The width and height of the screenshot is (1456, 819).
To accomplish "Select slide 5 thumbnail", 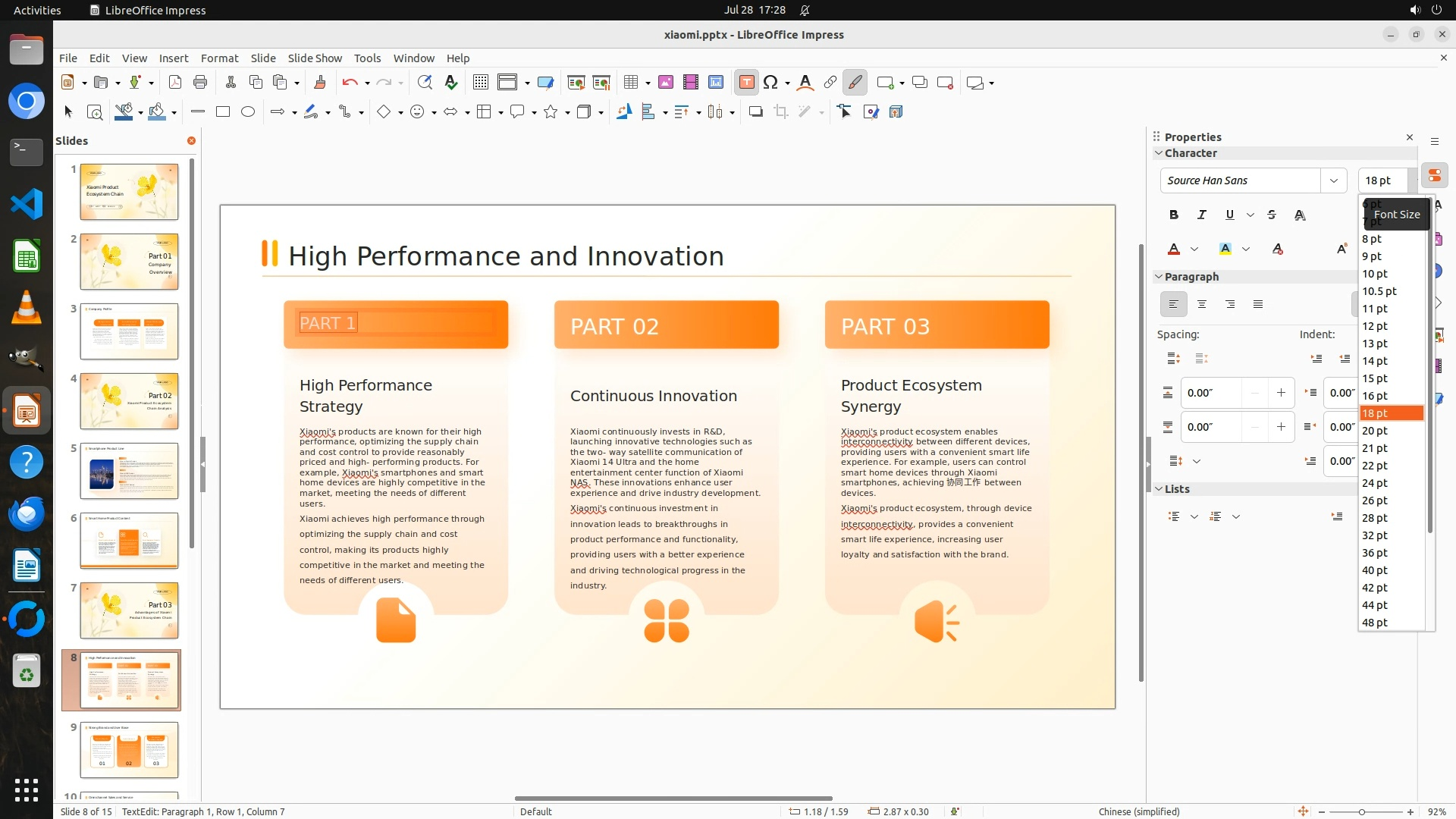I will (129, 471).
